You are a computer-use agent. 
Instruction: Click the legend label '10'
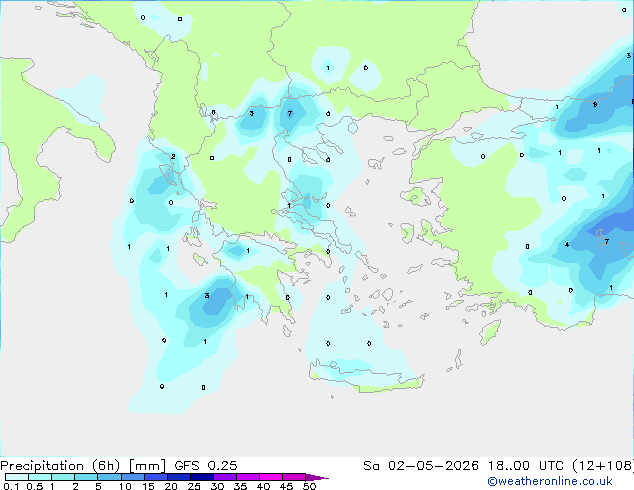[x=125, y=486]
